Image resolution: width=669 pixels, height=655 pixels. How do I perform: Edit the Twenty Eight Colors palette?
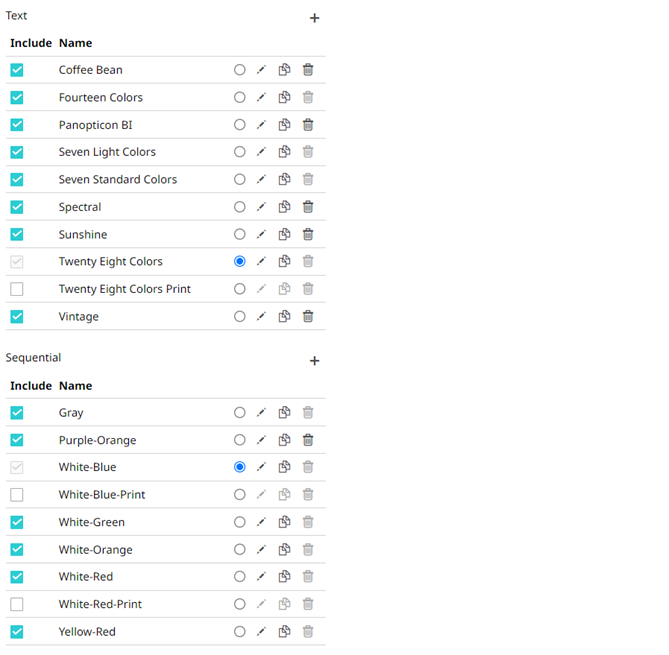tap(261, 261)
